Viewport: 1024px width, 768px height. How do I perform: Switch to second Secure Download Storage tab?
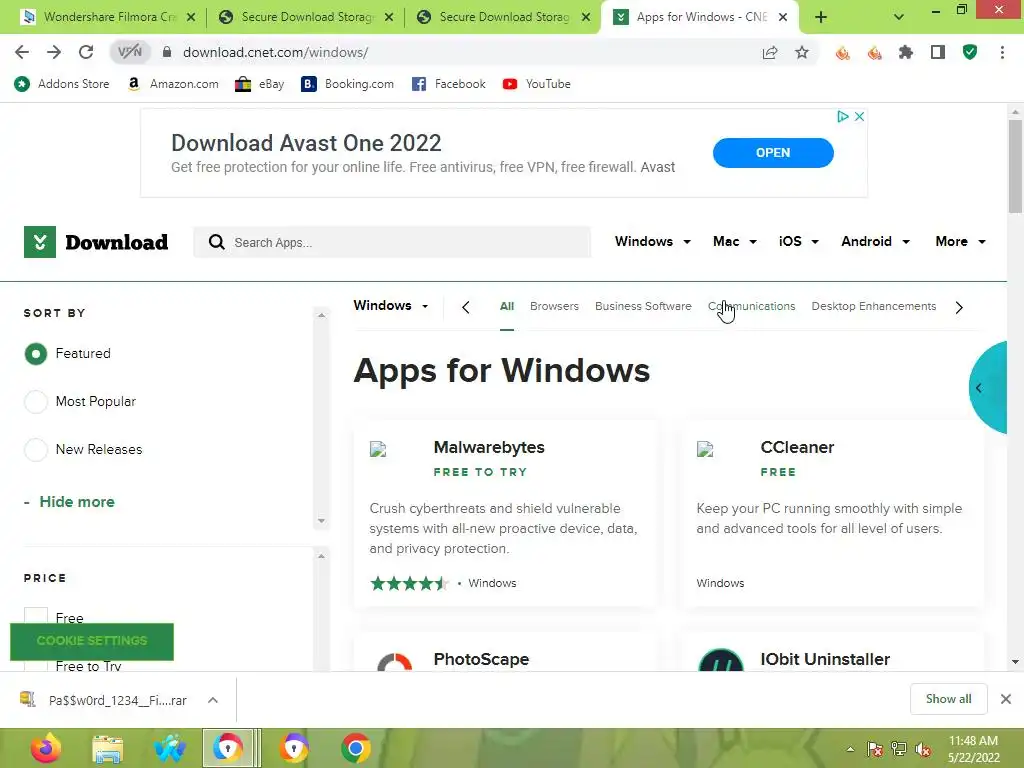[503, 17]
